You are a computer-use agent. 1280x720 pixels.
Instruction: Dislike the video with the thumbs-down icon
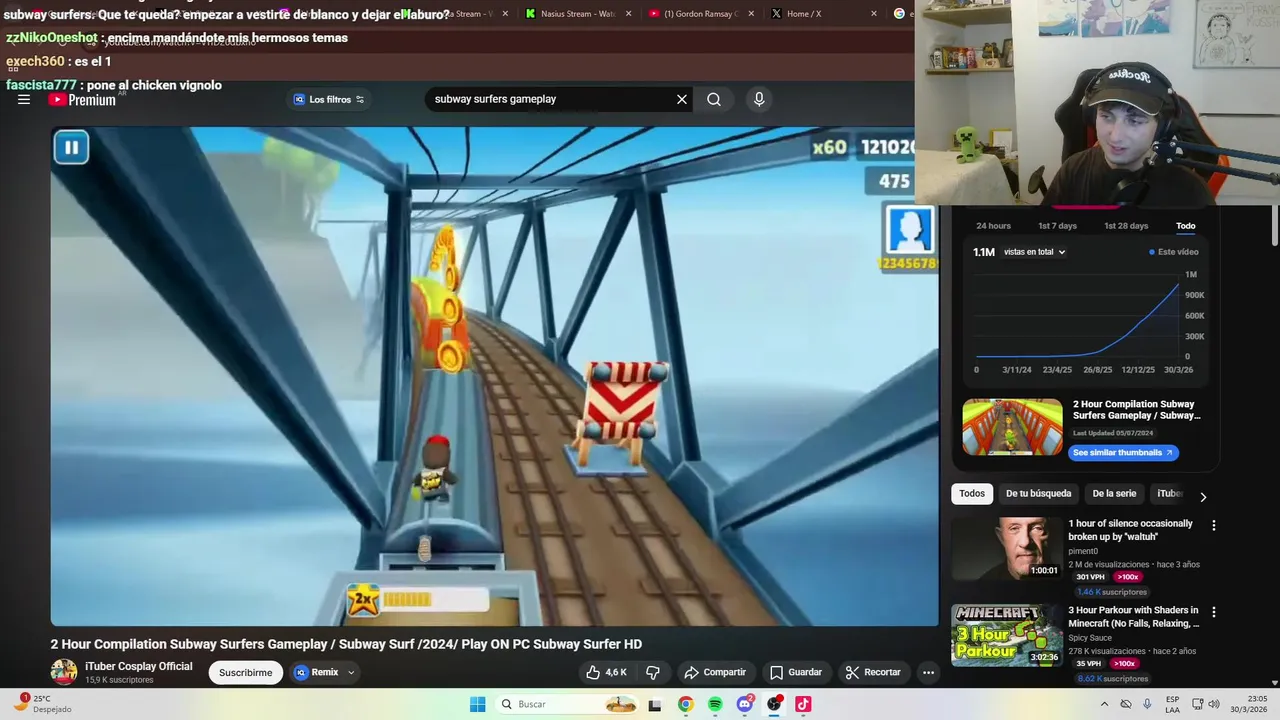click(653, 672)
